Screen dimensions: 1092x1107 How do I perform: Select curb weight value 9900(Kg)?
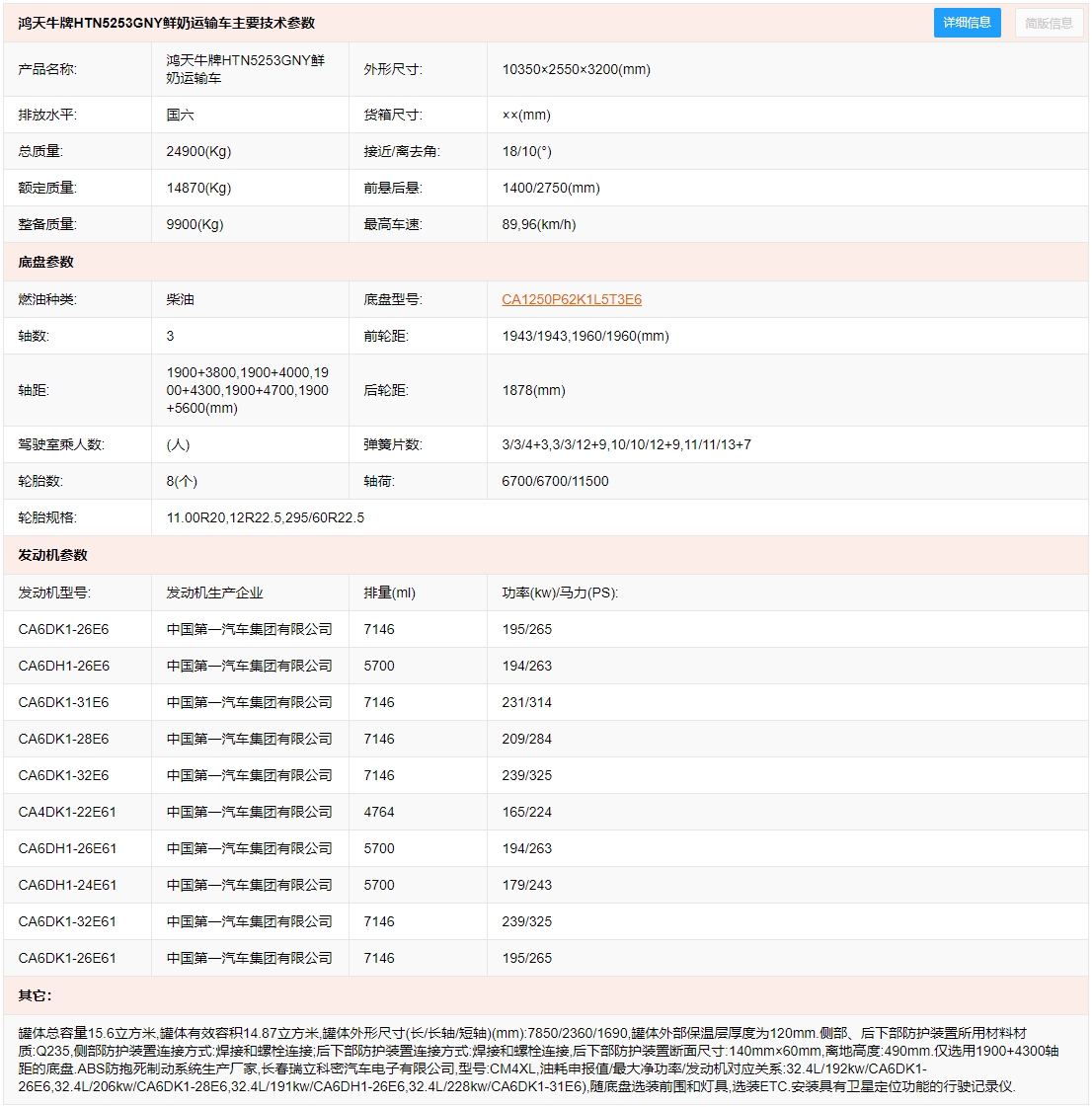pos(195,224)
